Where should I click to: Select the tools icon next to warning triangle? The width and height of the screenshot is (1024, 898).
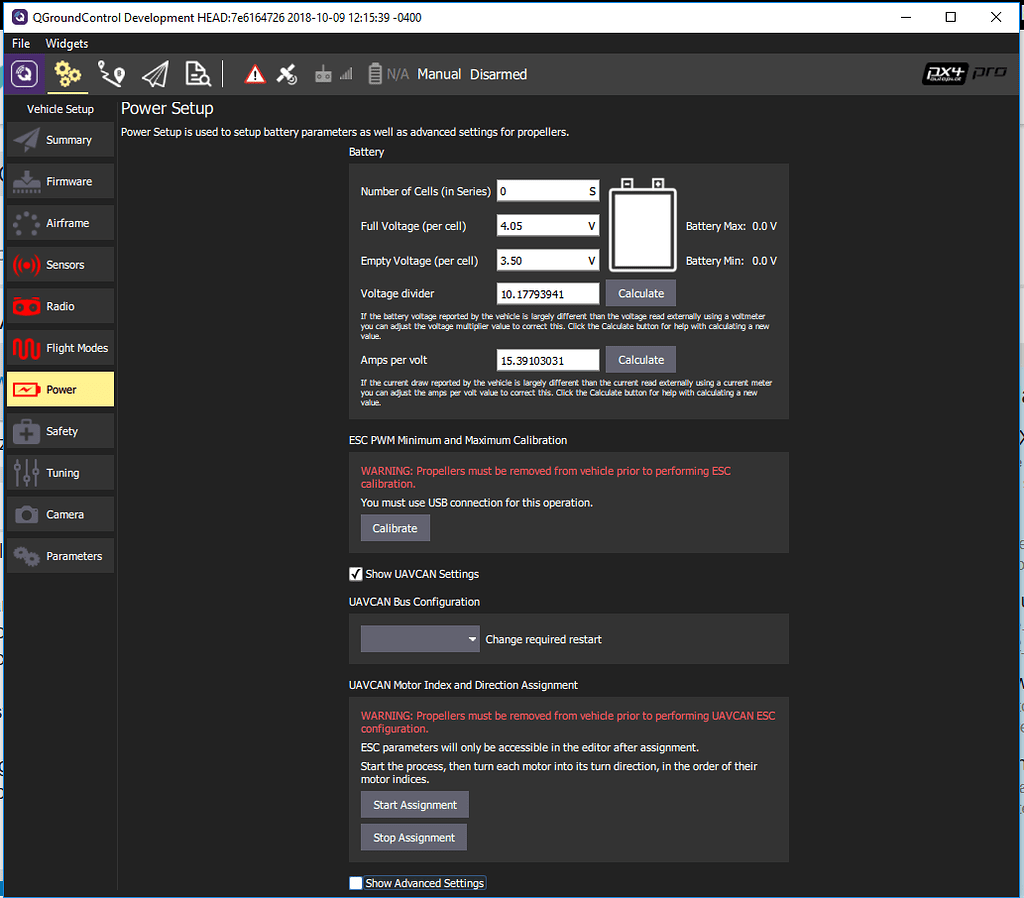[x=287, y=74]
